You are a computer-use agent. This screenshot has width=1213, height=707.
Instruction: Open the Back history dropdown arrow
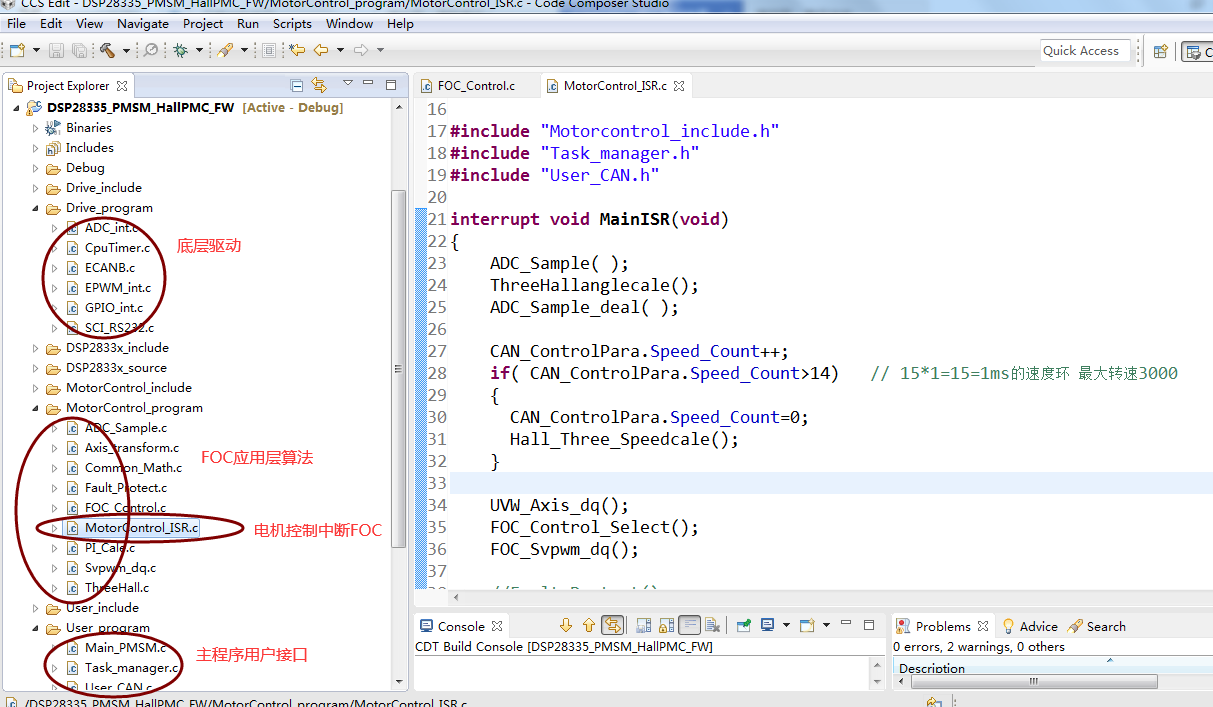(x=340, y=50)
